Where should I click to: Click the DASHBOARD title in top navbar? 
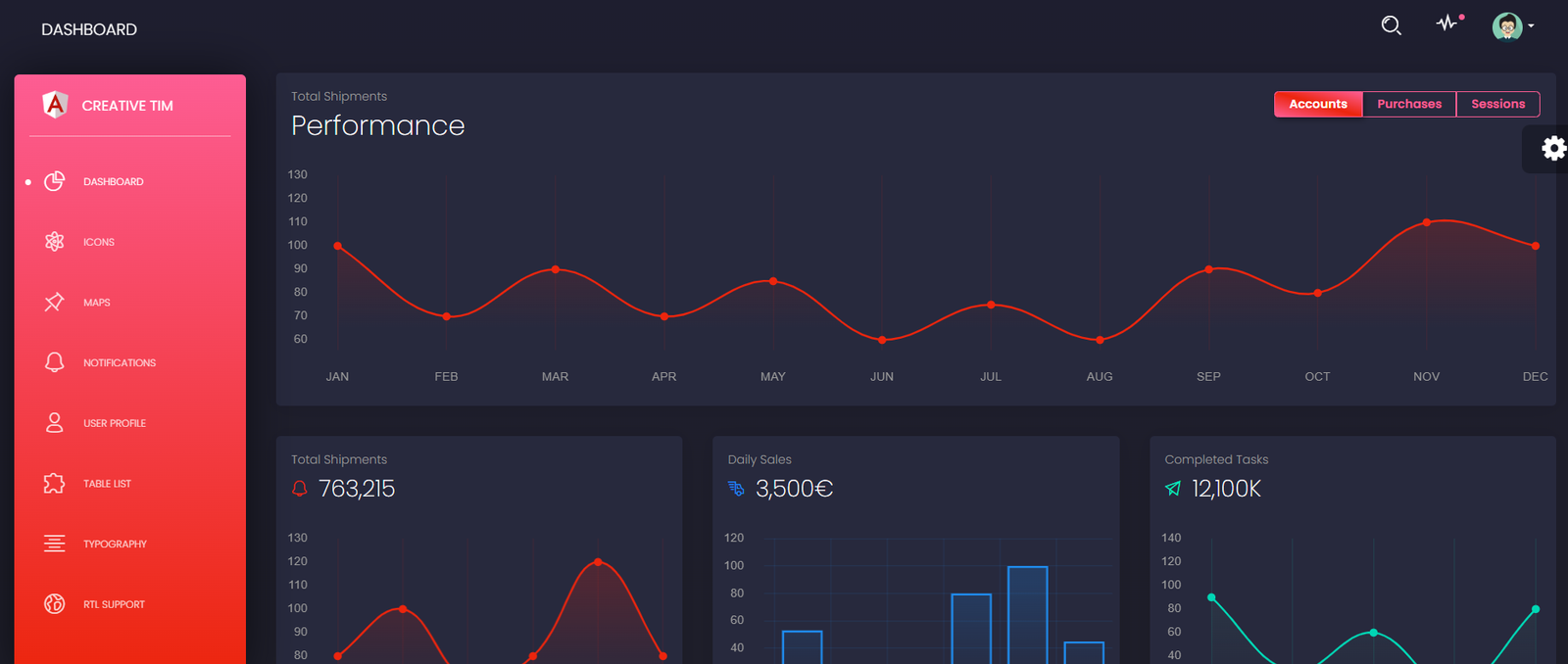coord(89,29)
